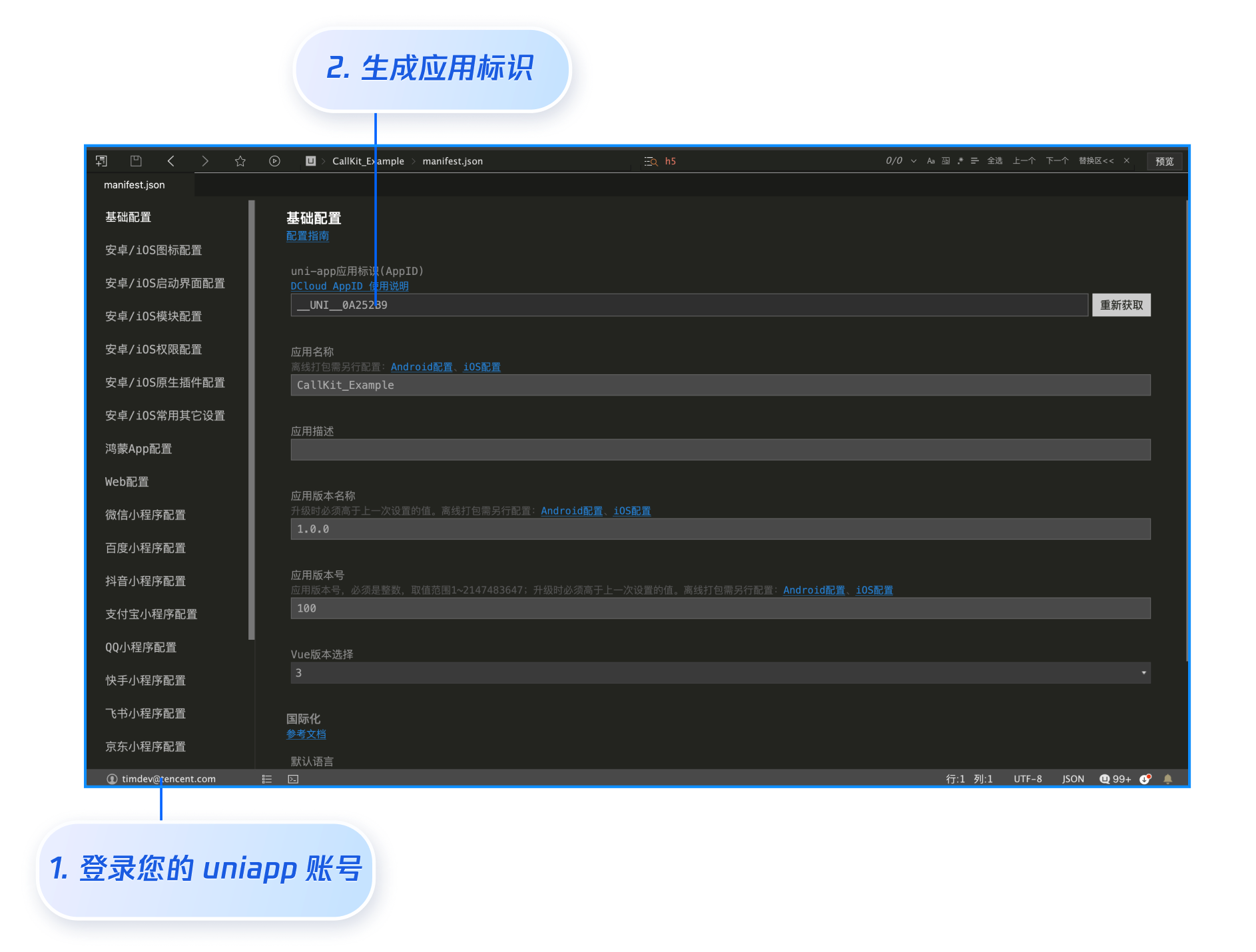Viewport: 1256px width, 952px height.
Task: Click the new file icon in toolbar
Action: click(x=101, y=161)
